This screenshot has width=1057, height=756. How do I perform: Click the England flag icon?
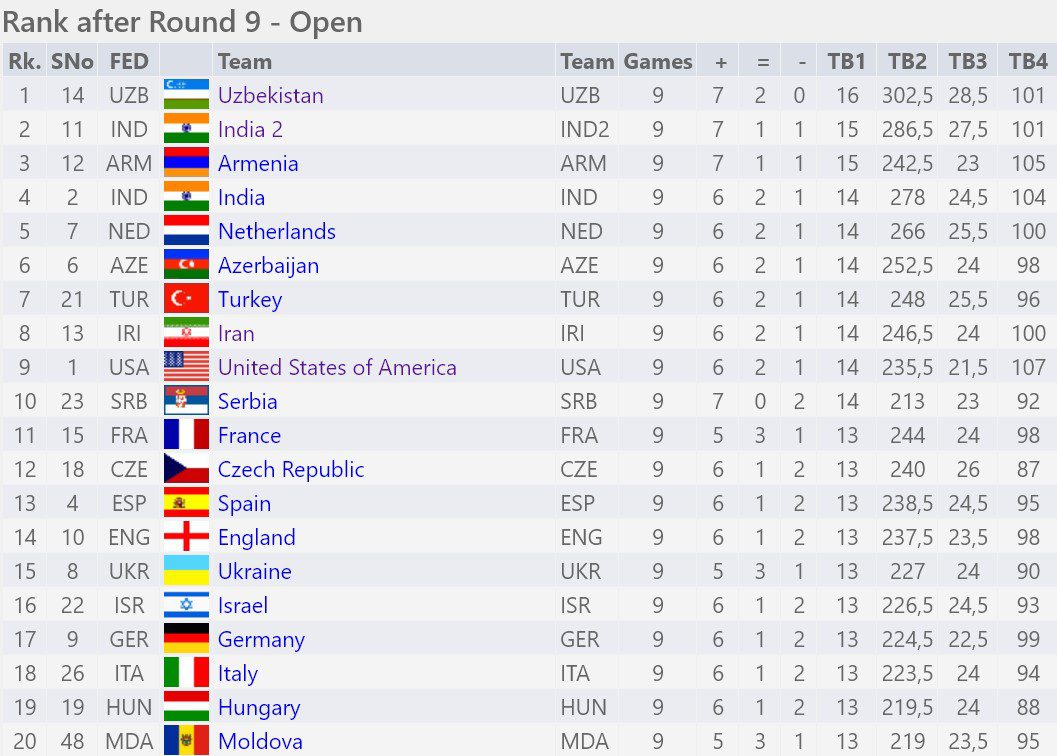(x=186, y=537)
